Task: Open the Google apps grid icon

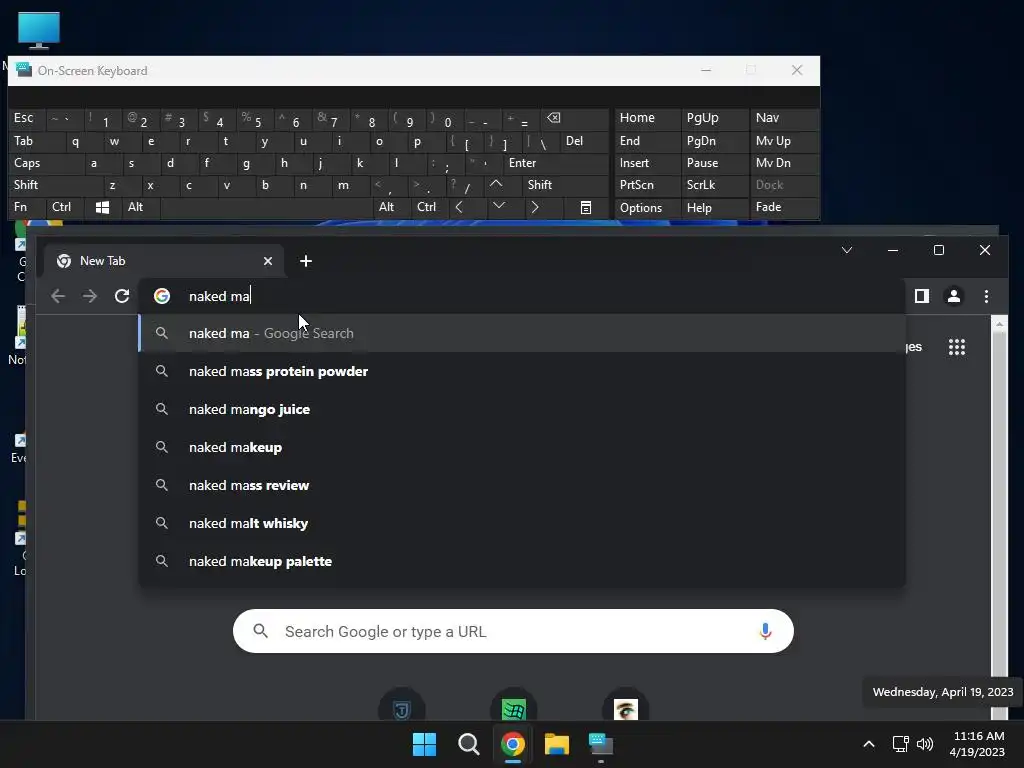Action: 957,347
